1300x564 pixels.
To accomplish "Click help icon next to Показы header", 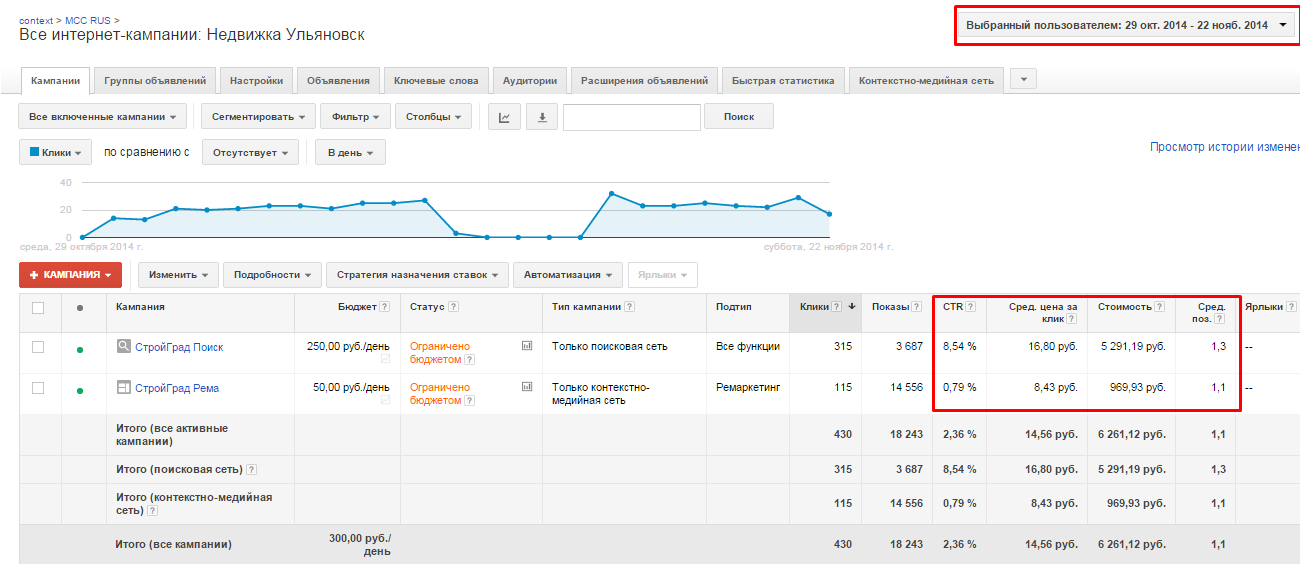I will tap(915, 307).
